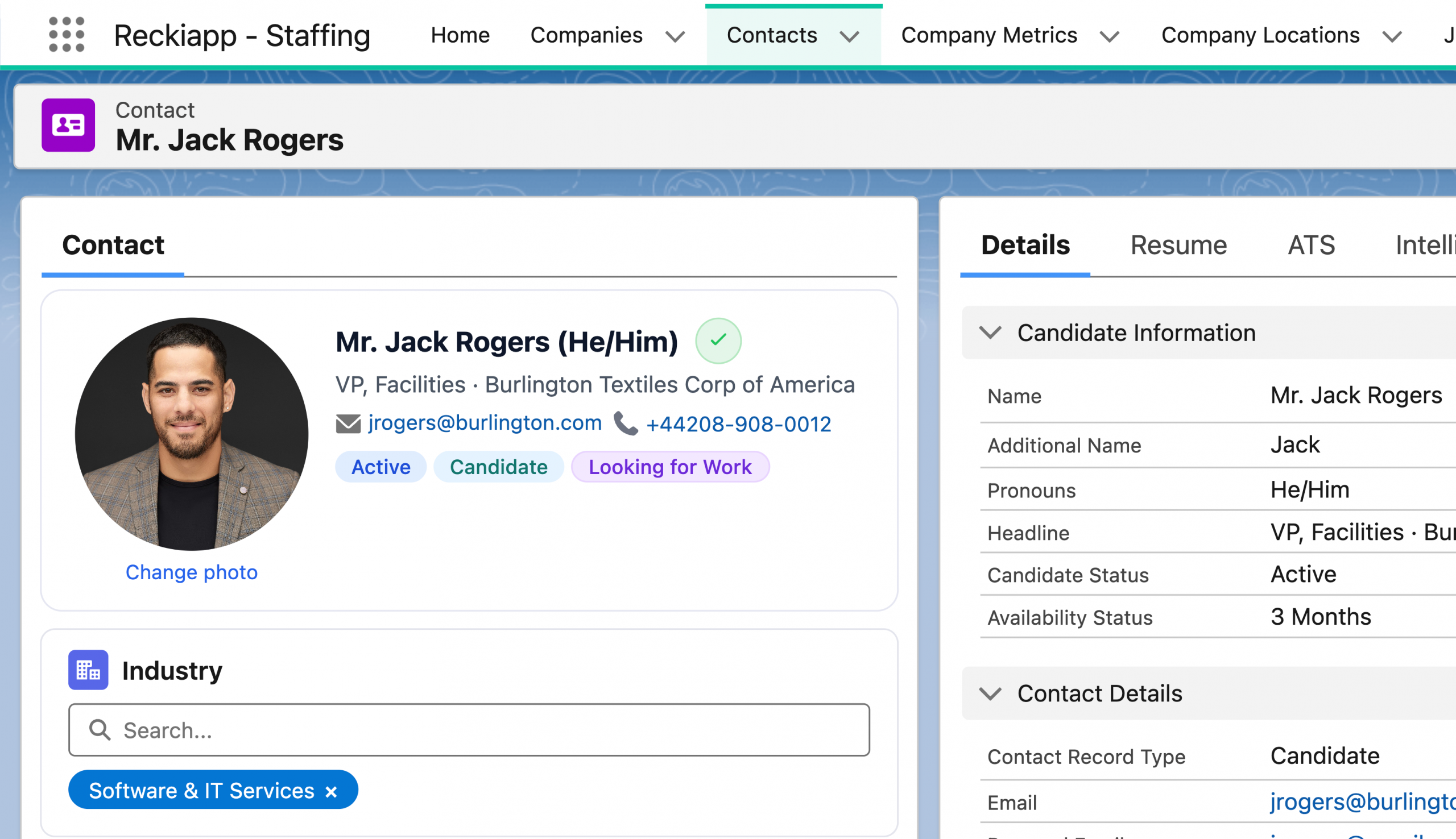1456x839 pixels.
Task: Click the phone handset icon
Action: (625, 423)
